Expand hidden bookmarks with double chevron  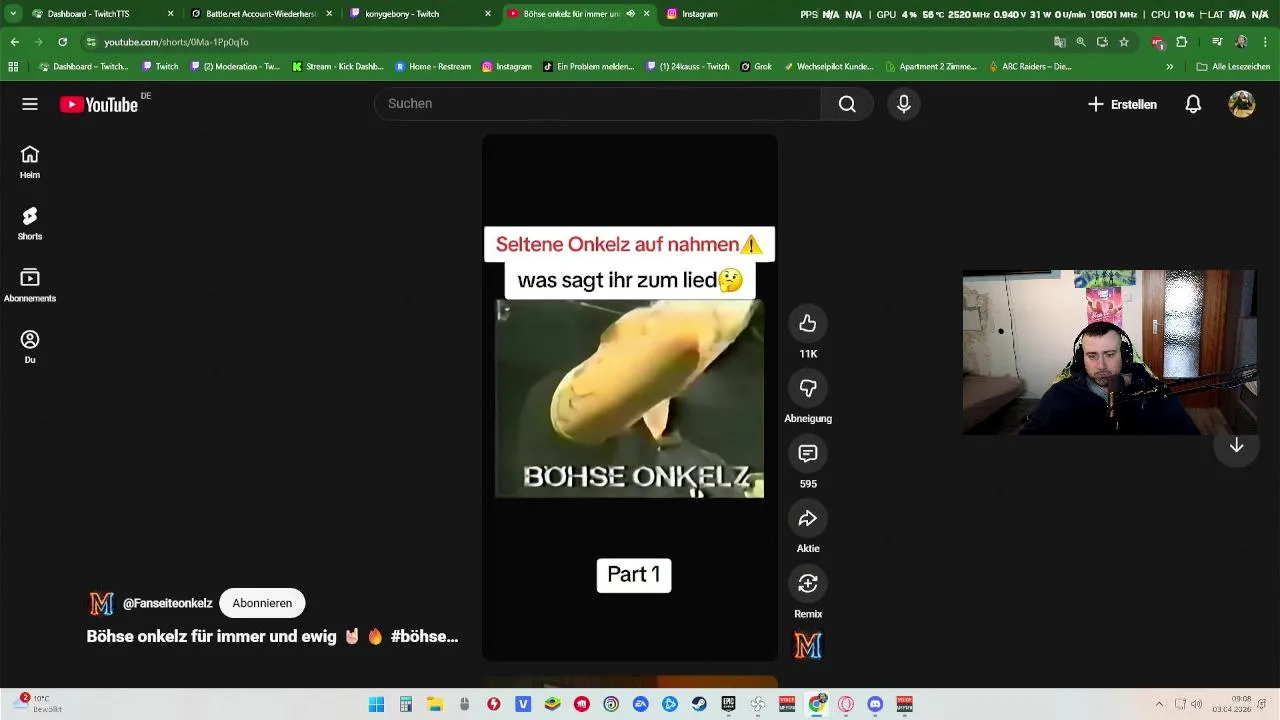[x=1169, y=67]
